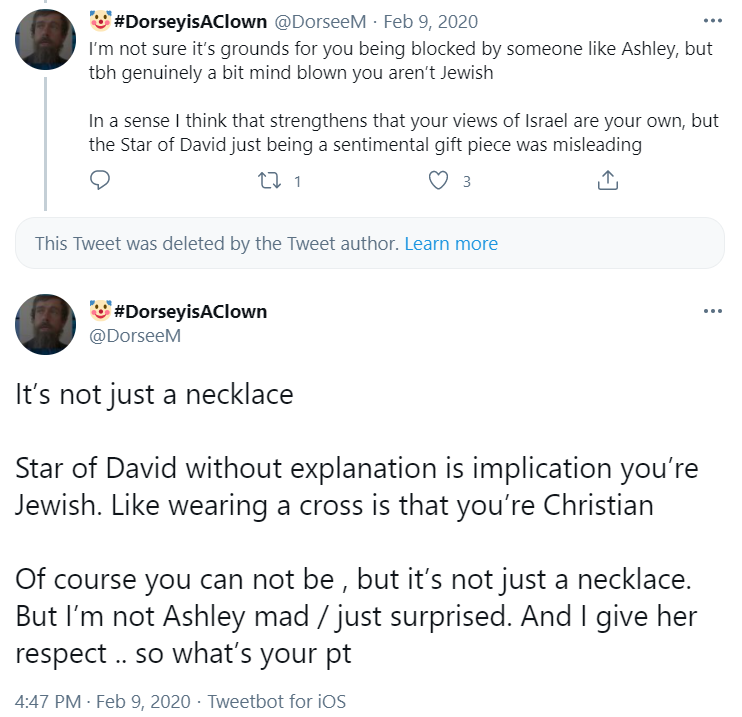Image resolution: width=742 pixels, height=717 pixels.
Task: Open the Feb 9, 2020 date on first tweet
Action: click(431, 22)
